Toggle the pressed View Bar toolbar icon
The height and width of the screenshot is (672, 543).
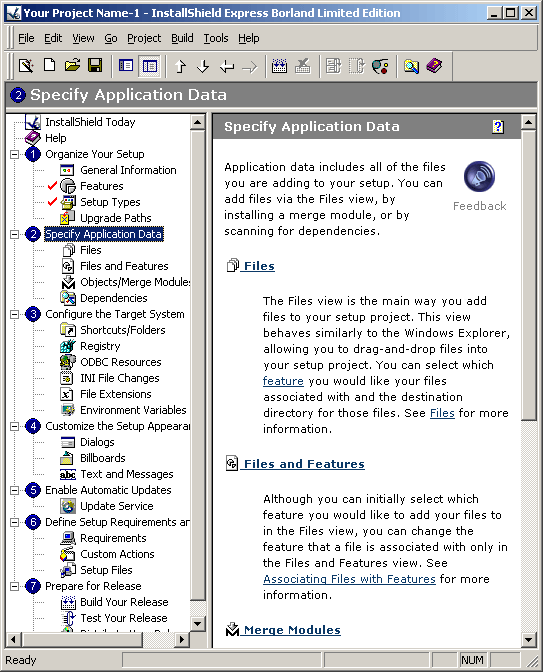point(150,66)
